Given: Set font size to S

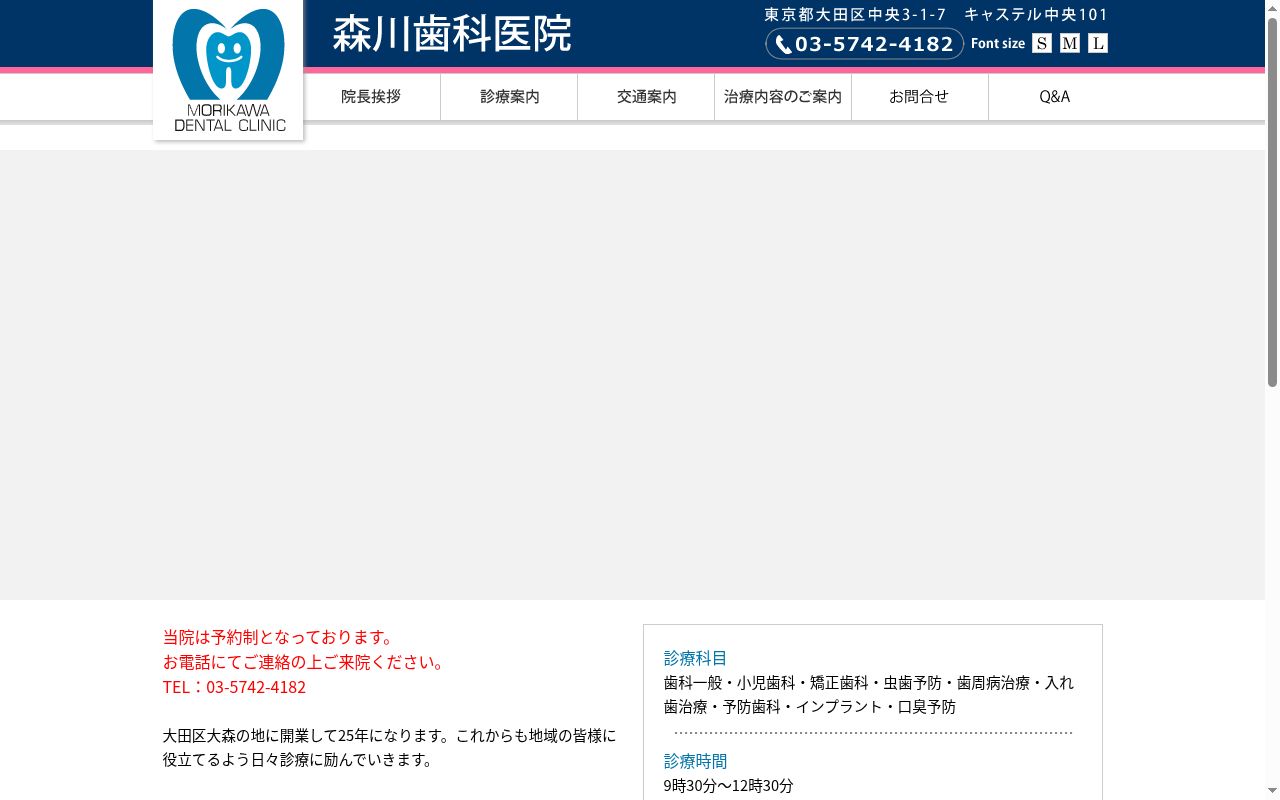Looking at the screenshot, I should (x=1042, y=43).
